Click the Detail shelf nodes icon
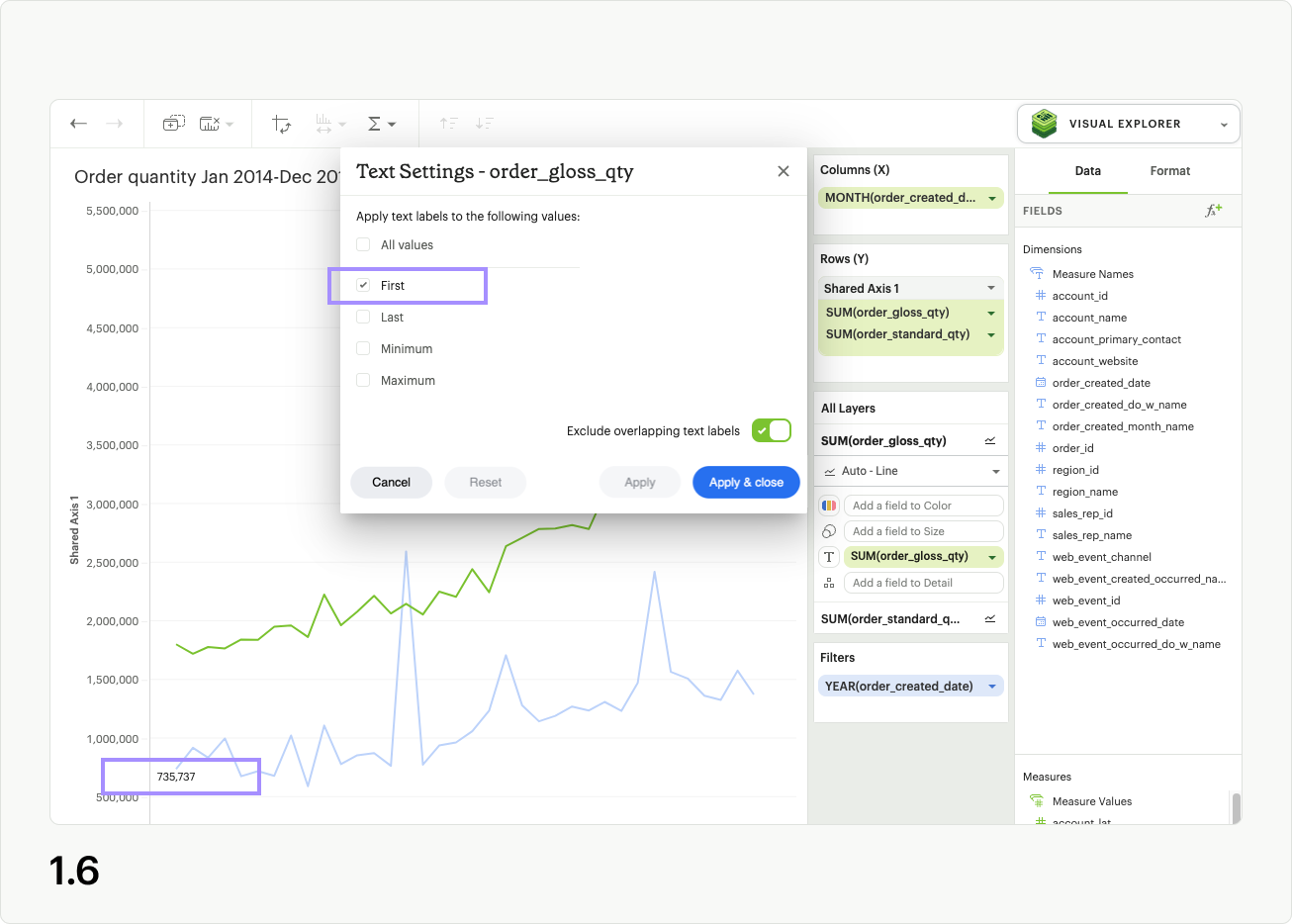Viewport: 1292px width, 924px height. 828,582
